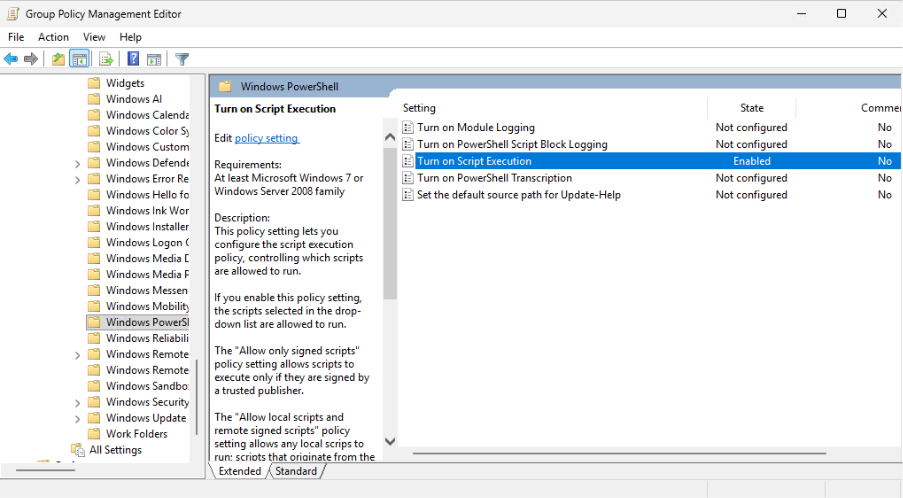Image resolution: width=903 pixels, height=498 pixels.
Task: Click the description pane scroll down arrow
Action: point(390,441)
